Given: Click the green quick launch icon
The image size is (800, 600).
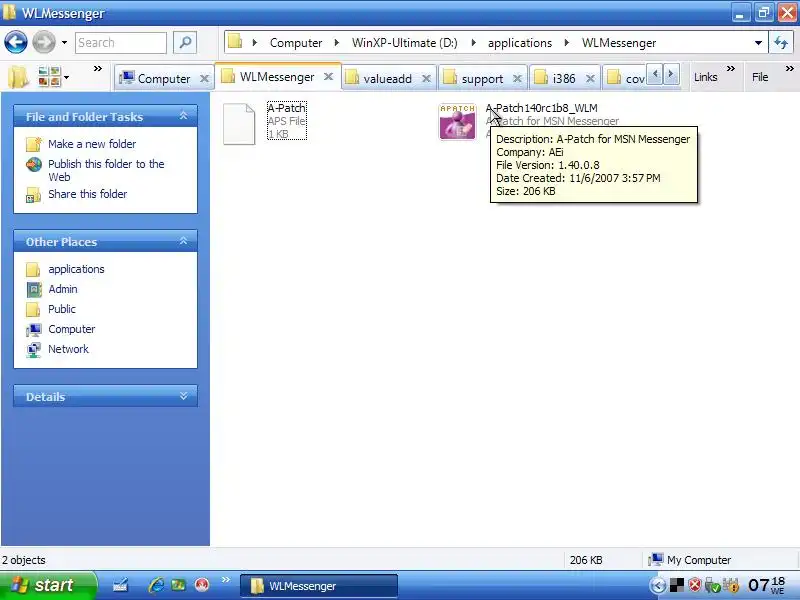Looking at the screenshot, I should pyautogui.click(x=178, y=585).
